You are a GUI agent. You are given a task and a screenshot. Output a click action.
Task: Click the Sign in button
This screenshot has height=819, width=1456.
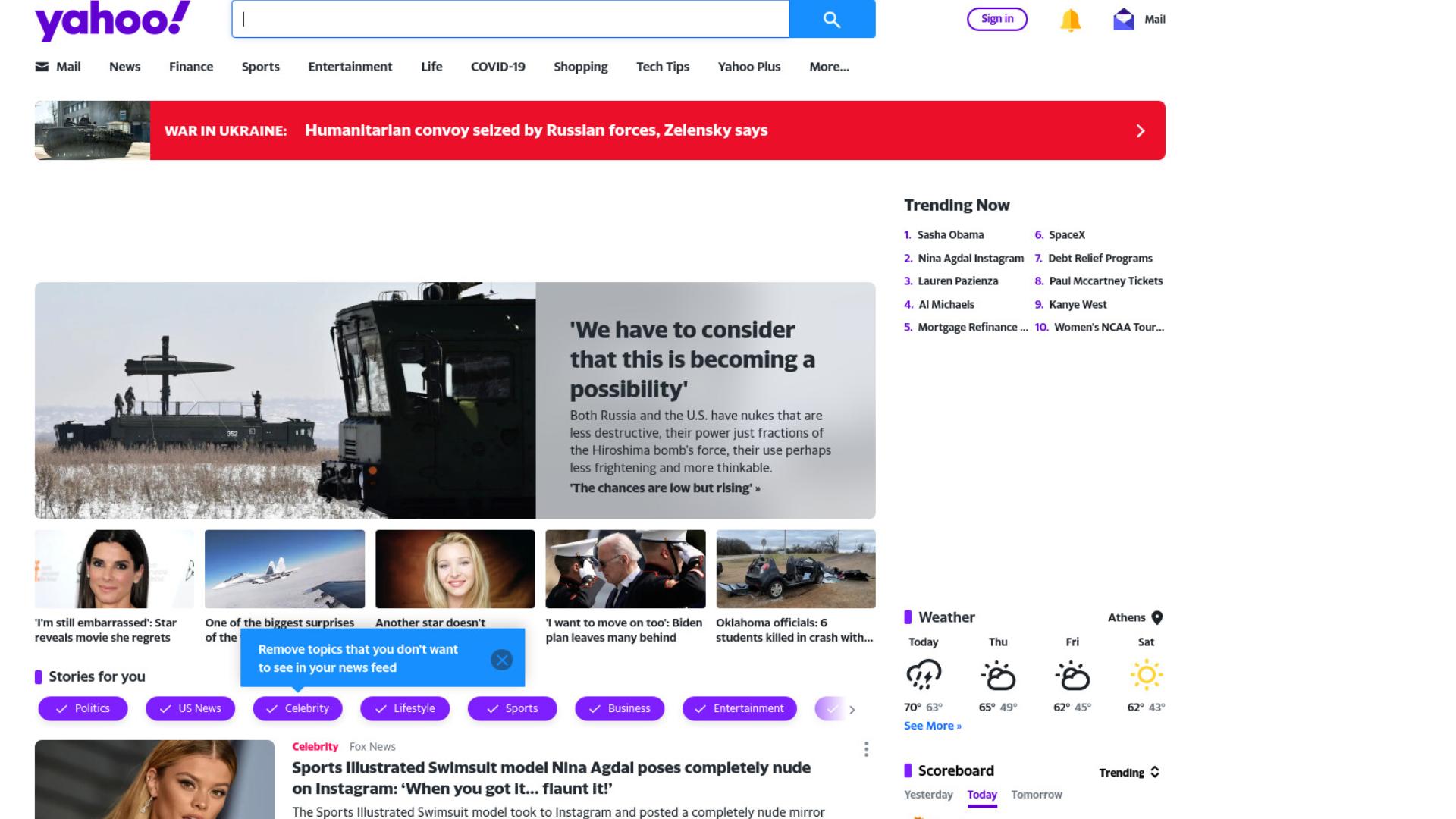coord(997,19)
